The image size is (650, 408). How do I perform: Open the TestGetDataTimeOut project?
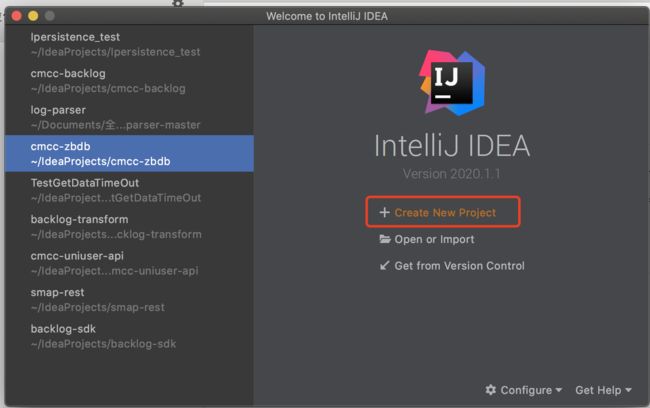(129, 190)
